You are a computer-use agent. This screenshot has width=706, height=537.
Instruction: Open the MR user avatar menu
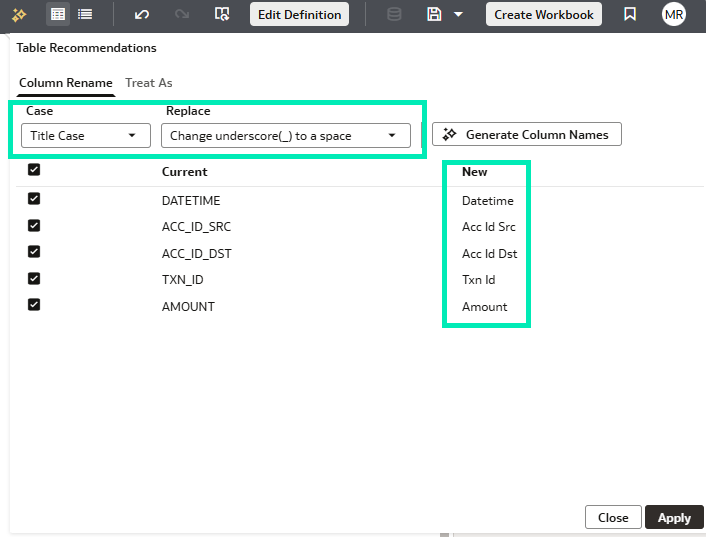pyautogui.click(x=674, y=14)
